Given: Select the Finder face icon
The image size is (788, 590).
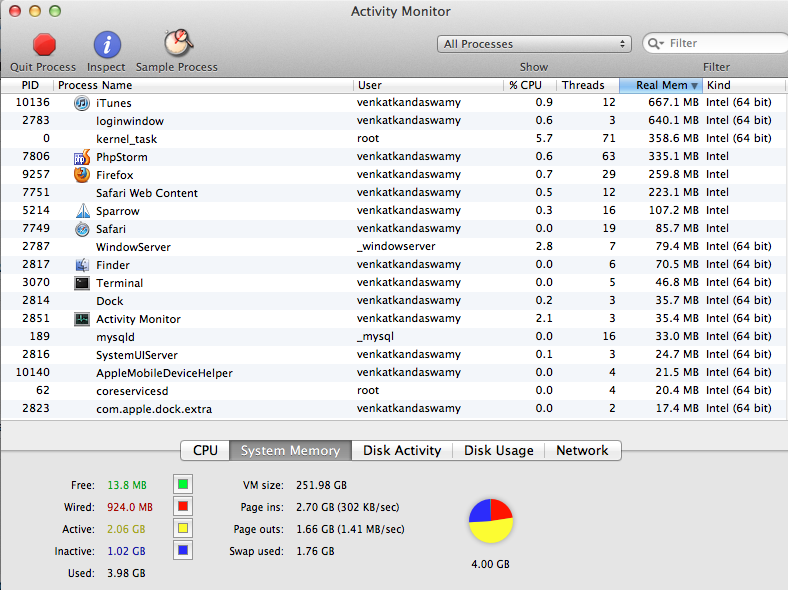Looking at the screenshot, I should point(82,265).
